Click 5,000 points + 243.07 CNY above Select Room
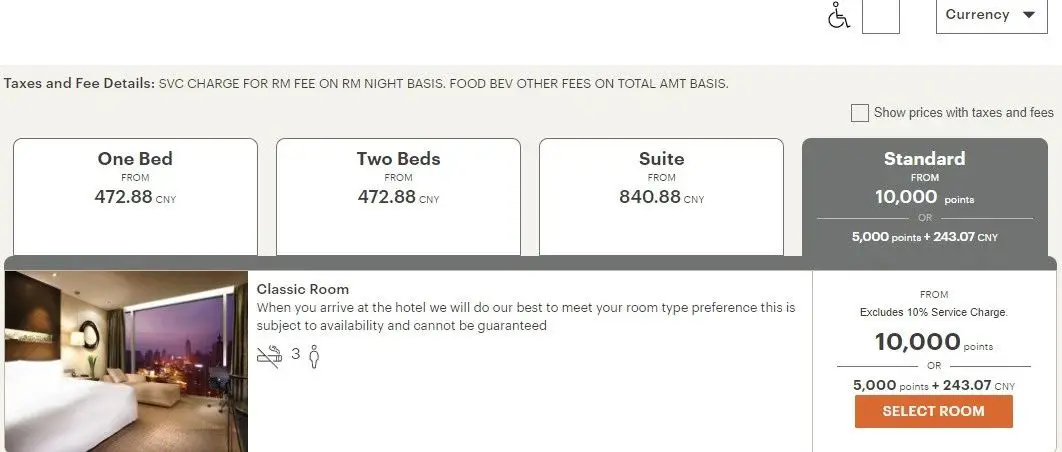The image size is (1062, 452). point(933,385)
